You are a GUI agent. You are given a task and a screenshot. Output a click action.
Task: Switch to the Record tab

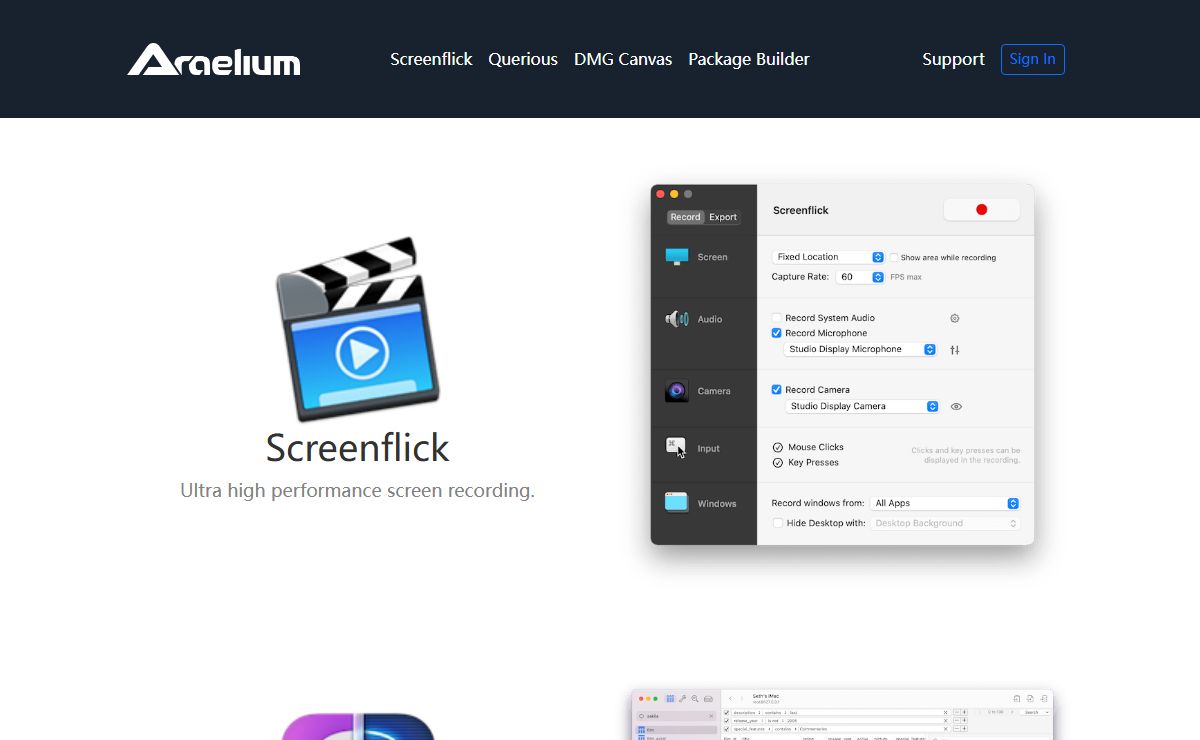pyautogui.click(x=686, y=217)
